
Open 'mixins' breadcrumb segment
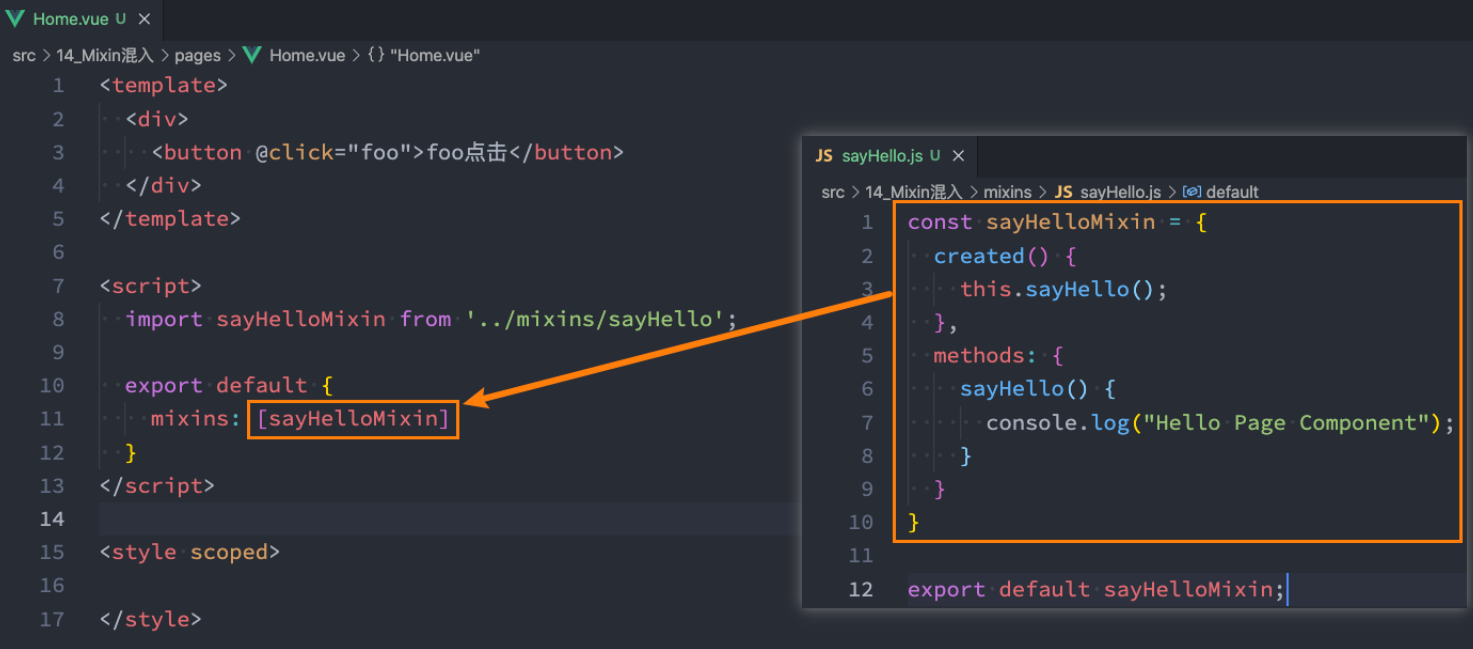coord(1008,192)
